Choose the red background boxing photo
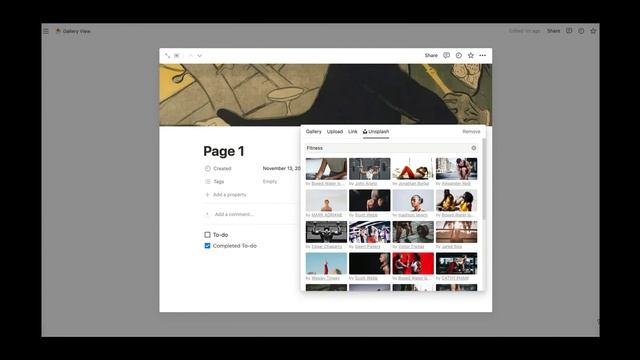 coord(413,263)
